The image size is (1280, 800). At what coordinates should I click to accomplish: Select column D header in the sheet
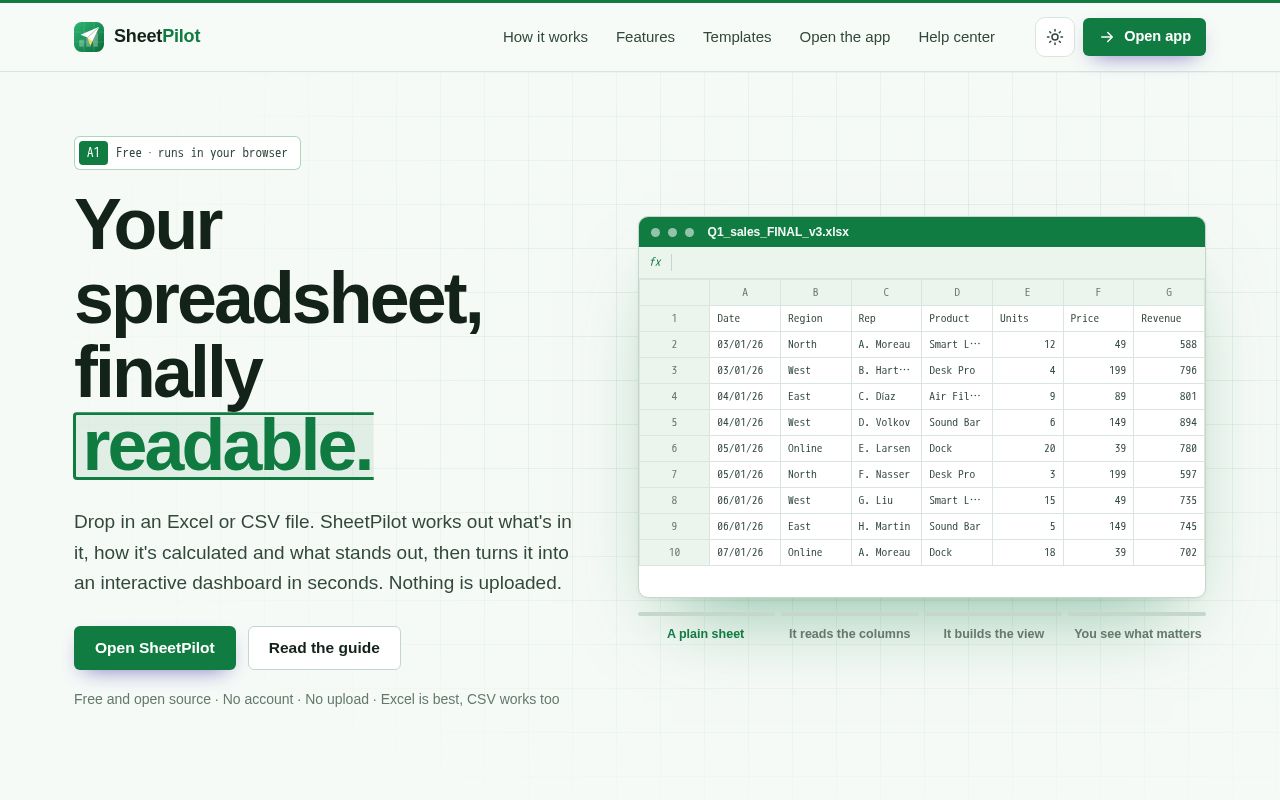tap(957, 292)
